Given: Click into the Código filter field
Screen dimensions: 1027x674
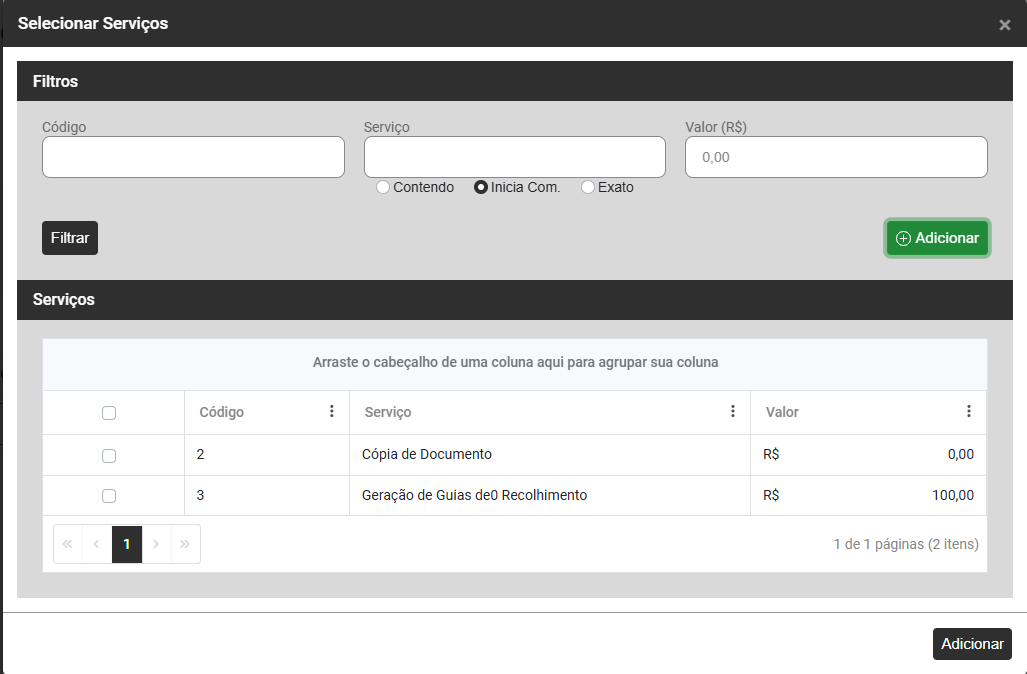Looking at the screenshot, I should [x=193, y=157].
